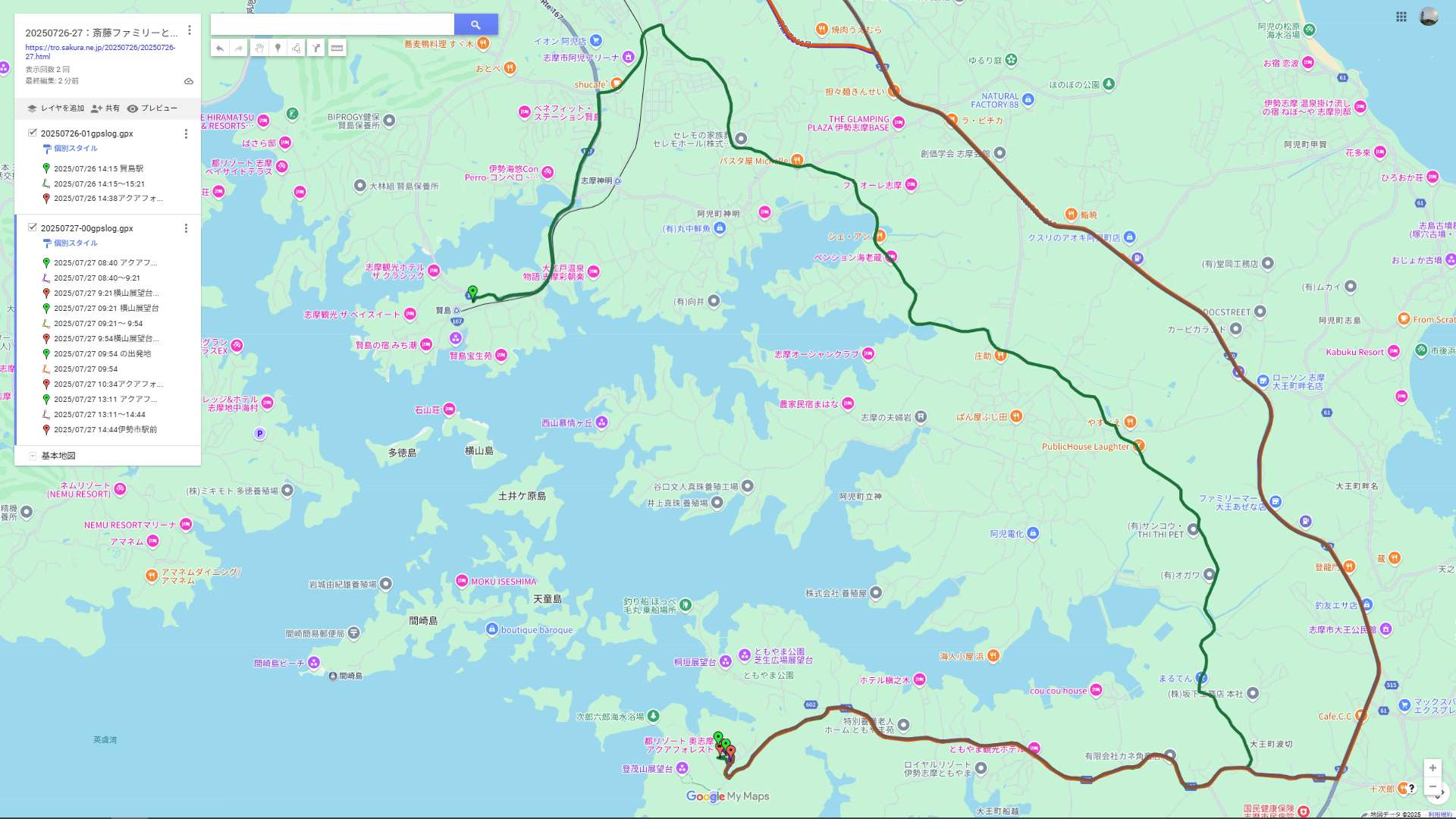Click the blue search button
This screenshot has height=819, width=1456.
[x=475, y=24]
